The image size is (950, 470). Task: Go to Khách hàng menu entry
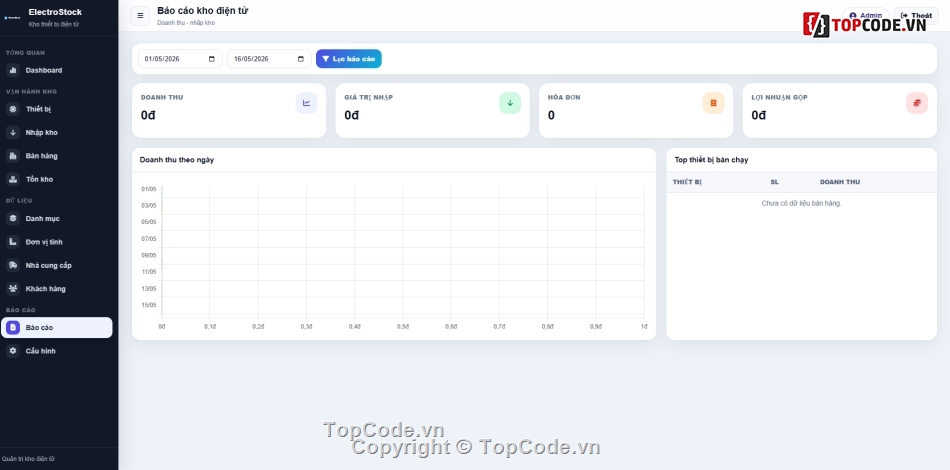(x=56, y=289)
